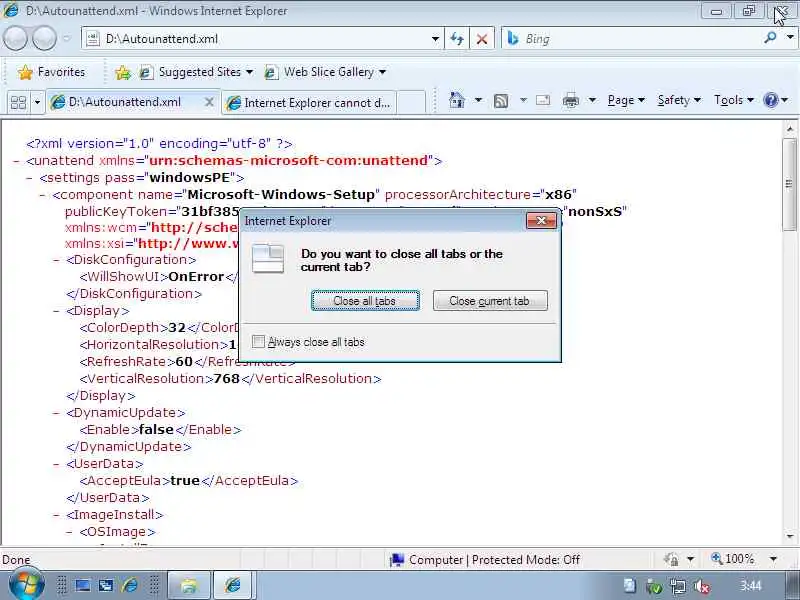Open recent pages dropdown beside Forward button

pyautogui.click(x=67, y=39)
